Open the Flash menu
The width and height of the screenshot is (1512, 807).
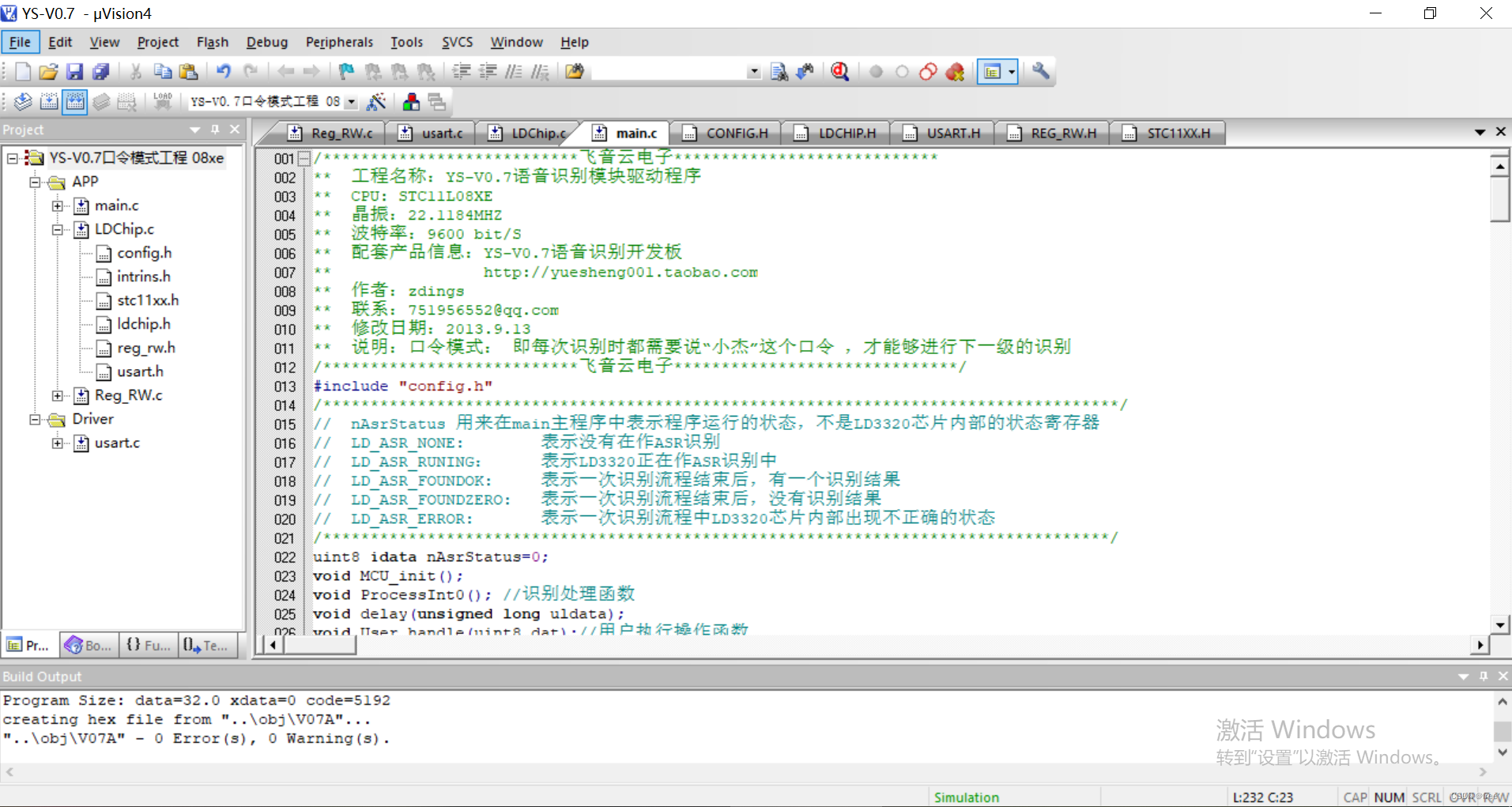[213, 42]
